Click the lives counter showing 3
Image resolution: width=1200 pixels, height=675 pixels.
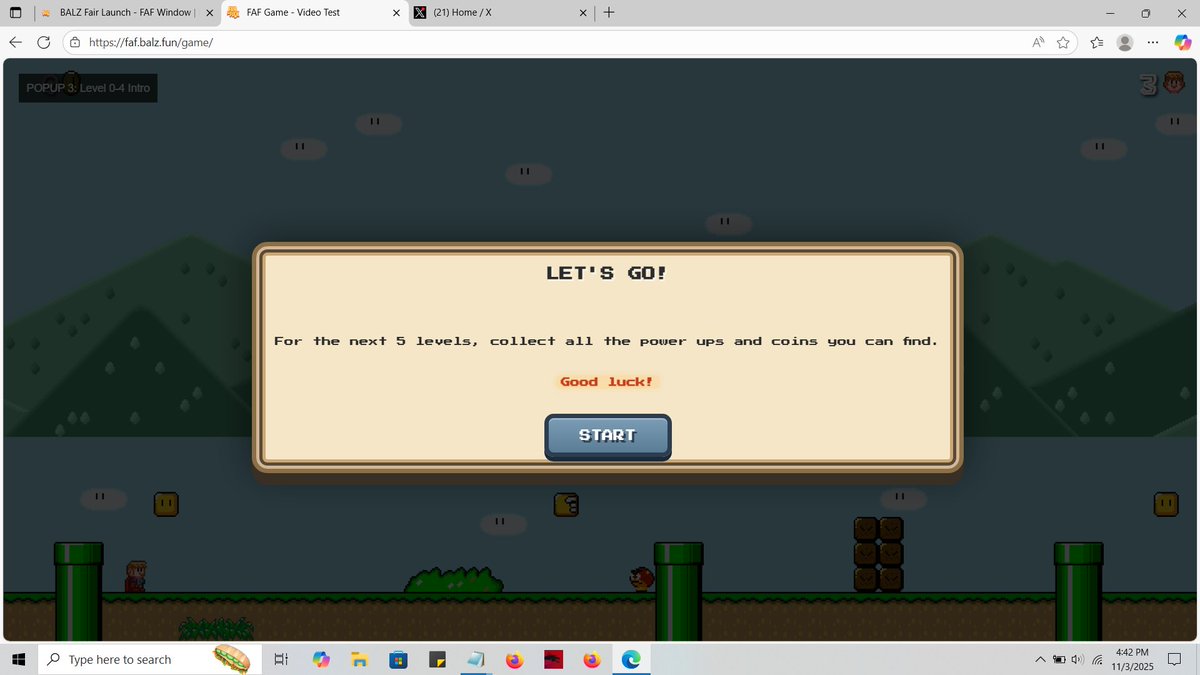[x=1146, y=86]
